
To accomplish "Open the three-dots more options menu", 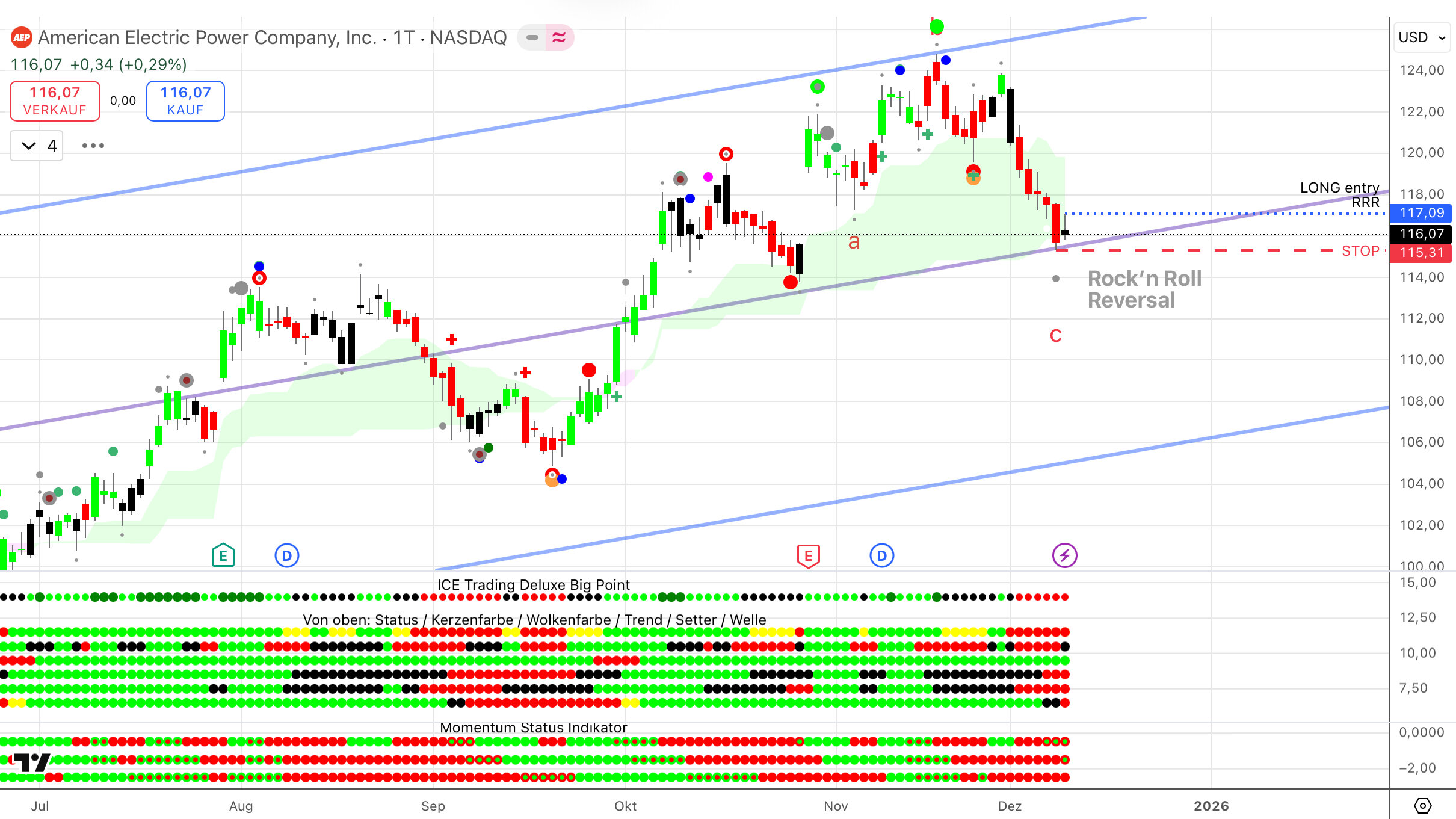I will point(93,146).
